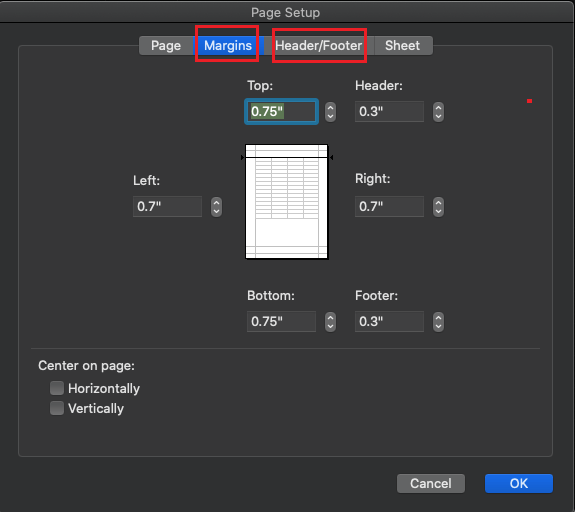Image resolution: width=575 pixels, height=512 pixels.
Task: Decrease Header margin with stepper down arrow
Action: pos(438,116)
